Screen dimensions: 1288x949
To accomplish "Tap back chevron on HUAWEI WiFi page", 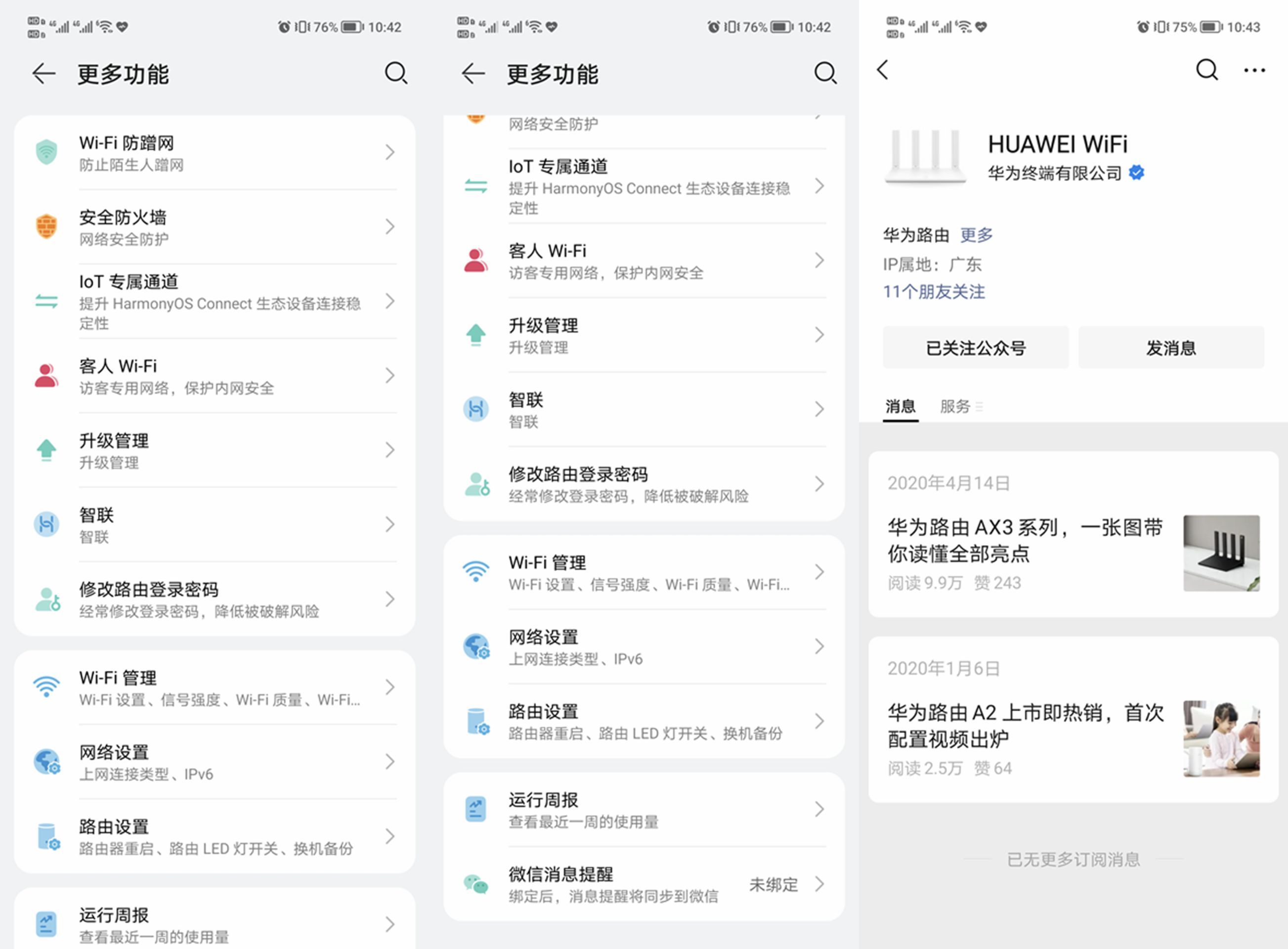I will pos(883,70).
